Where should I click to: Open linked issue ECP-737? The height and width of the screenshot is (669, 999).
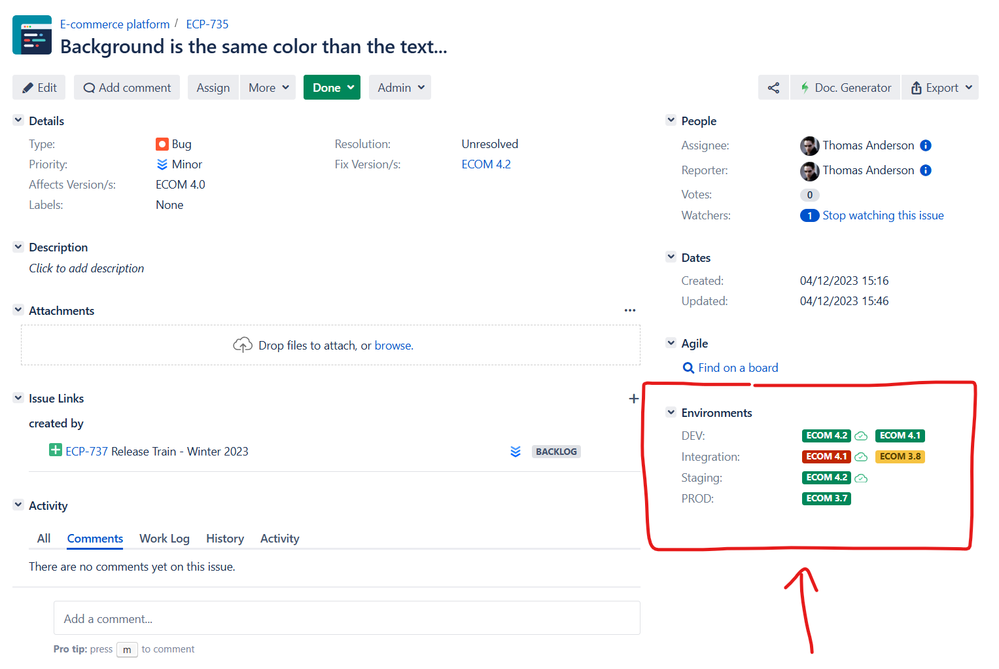click(87, 451)
